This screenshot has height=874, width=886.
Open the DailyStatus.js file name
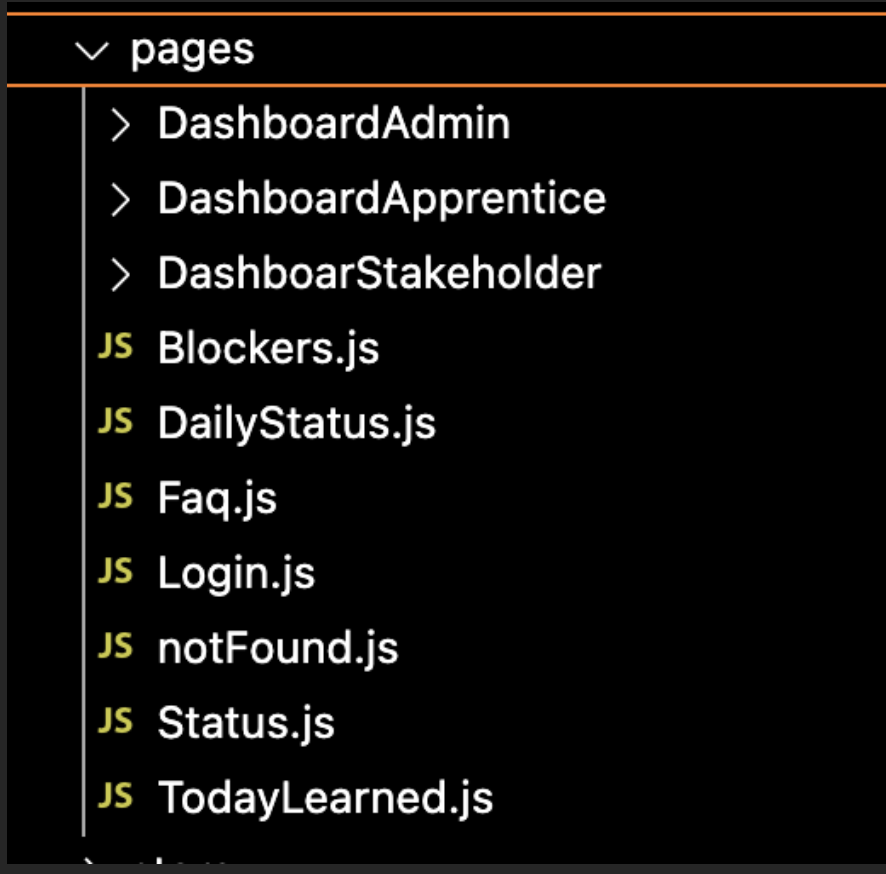coord(296,424)
